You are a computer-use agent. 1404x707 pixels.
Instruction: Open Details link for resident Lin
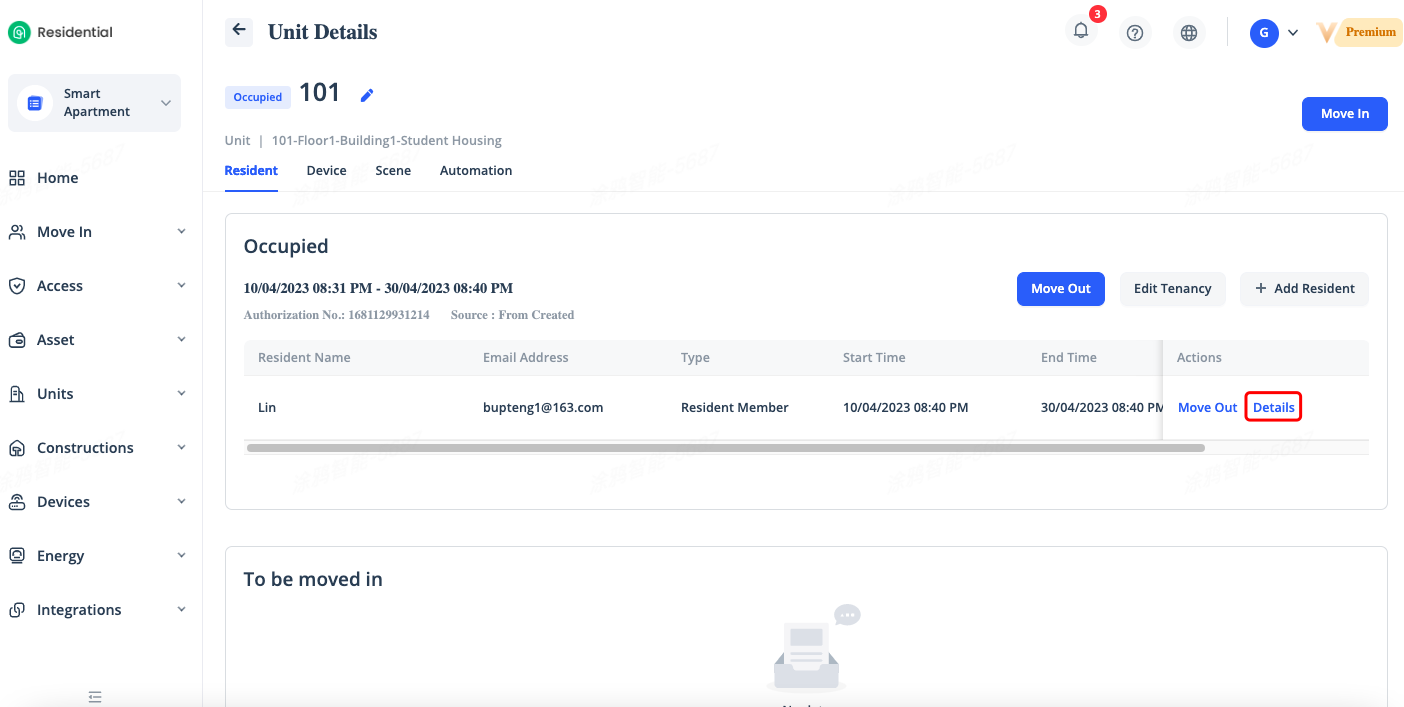1273,408
